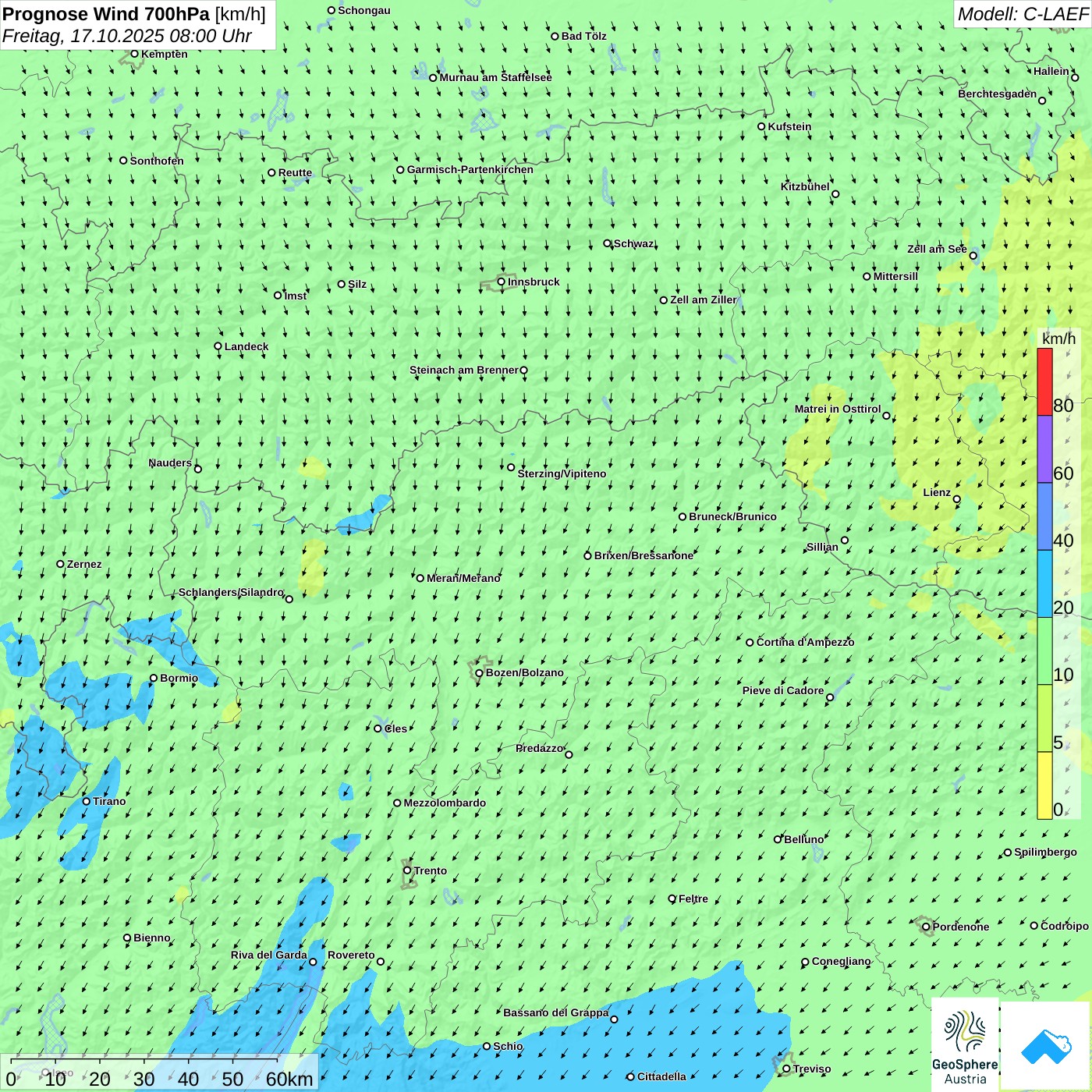Click the Reutte label
This screenshot has height=1092, width=1092.
pos(295,172)
